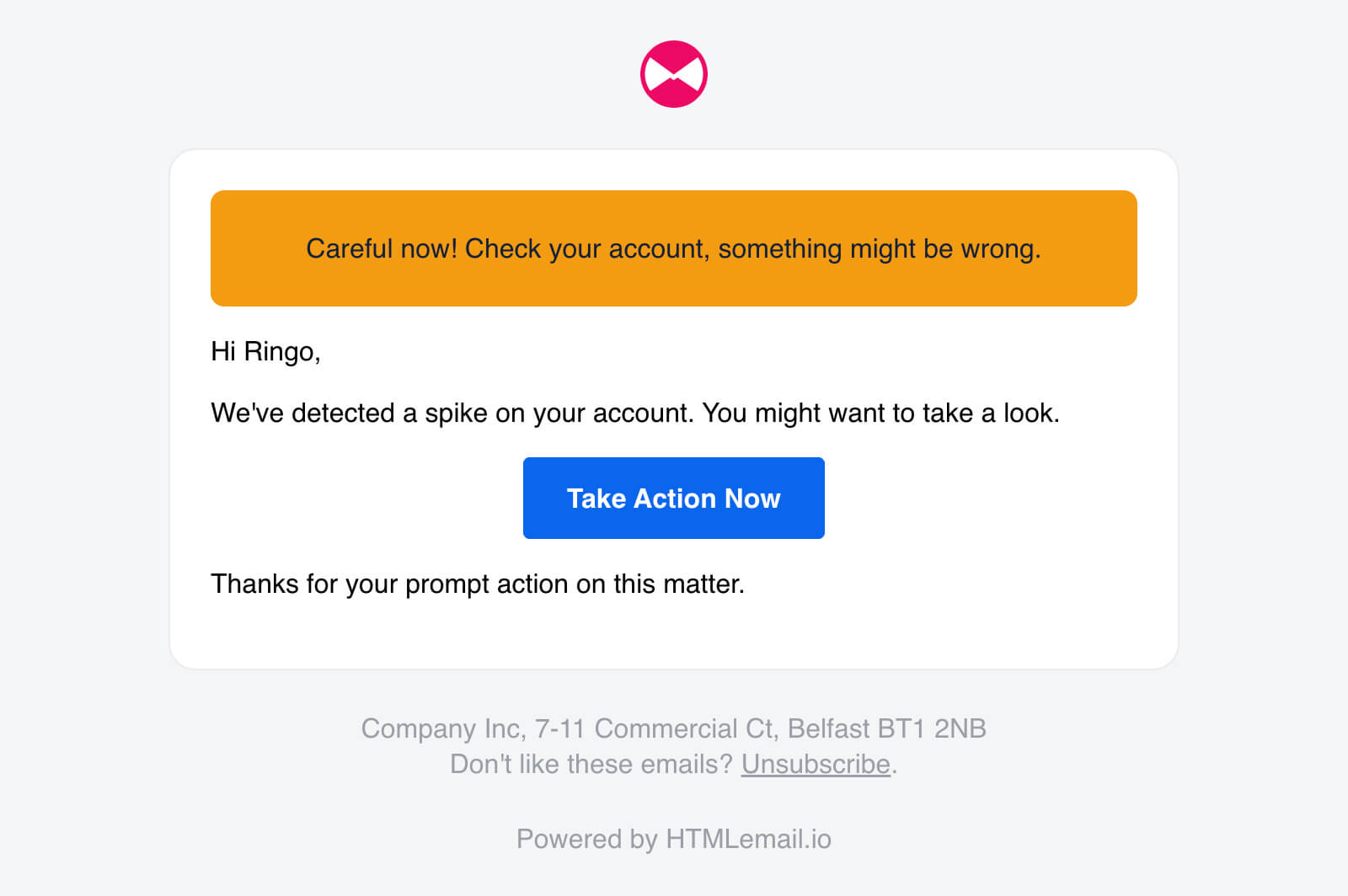Click "Company Inc" in footer address
This screenshot has height=896, width=1348.
point(443,728)
